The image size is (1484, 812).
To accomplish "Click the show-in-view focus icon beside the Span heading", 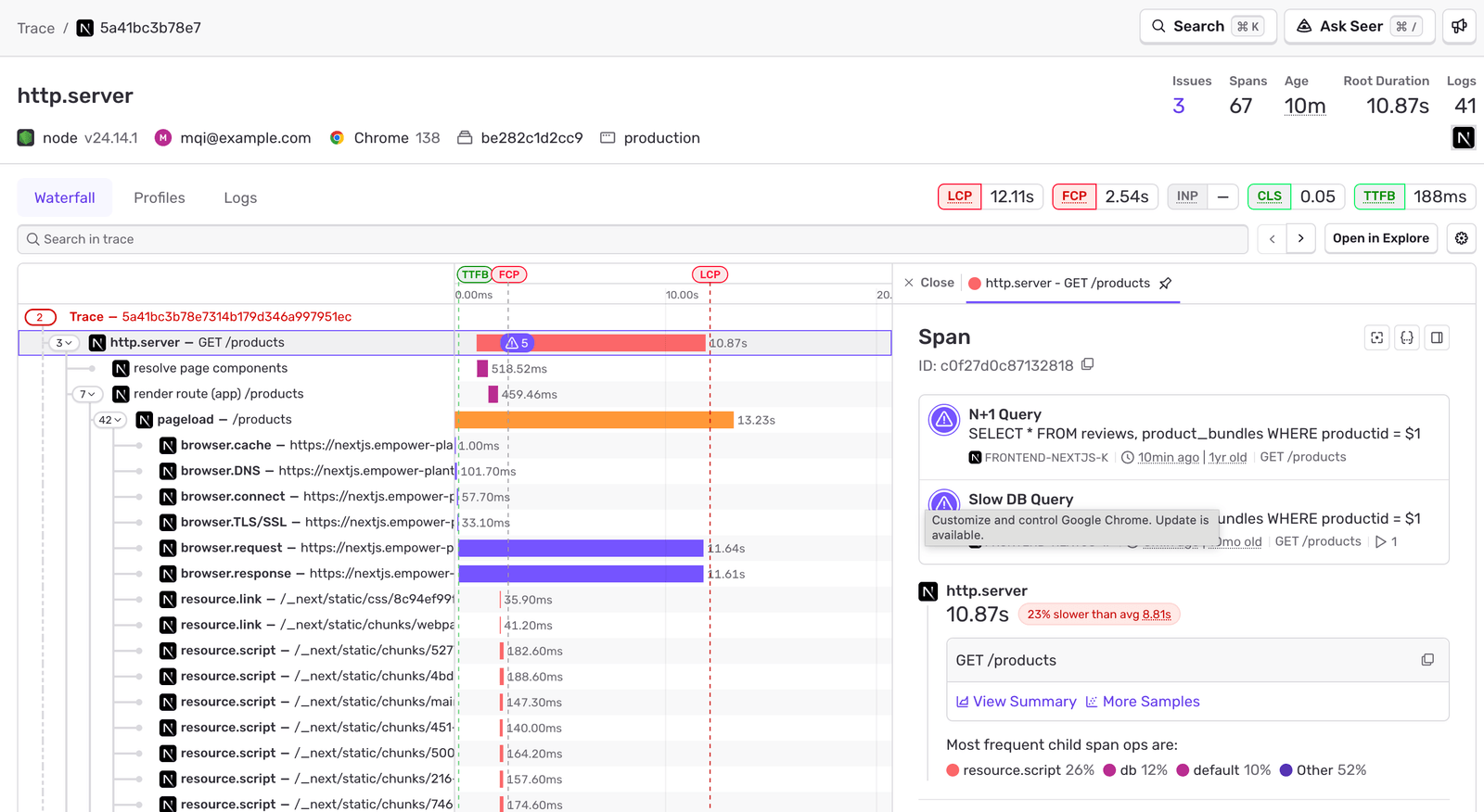I will (x=1377, y=337).
